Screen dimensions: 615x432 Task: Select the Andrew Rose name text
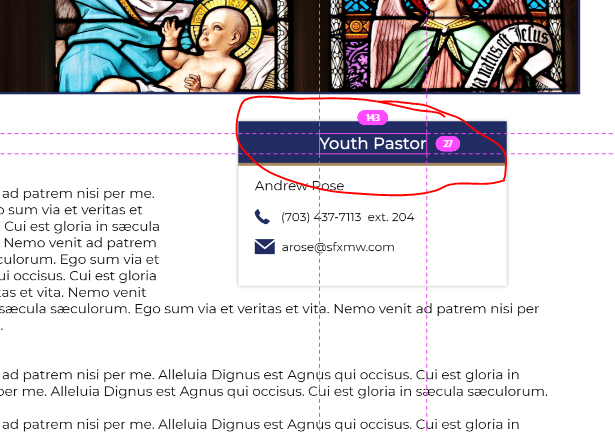[x=300, y=186]
